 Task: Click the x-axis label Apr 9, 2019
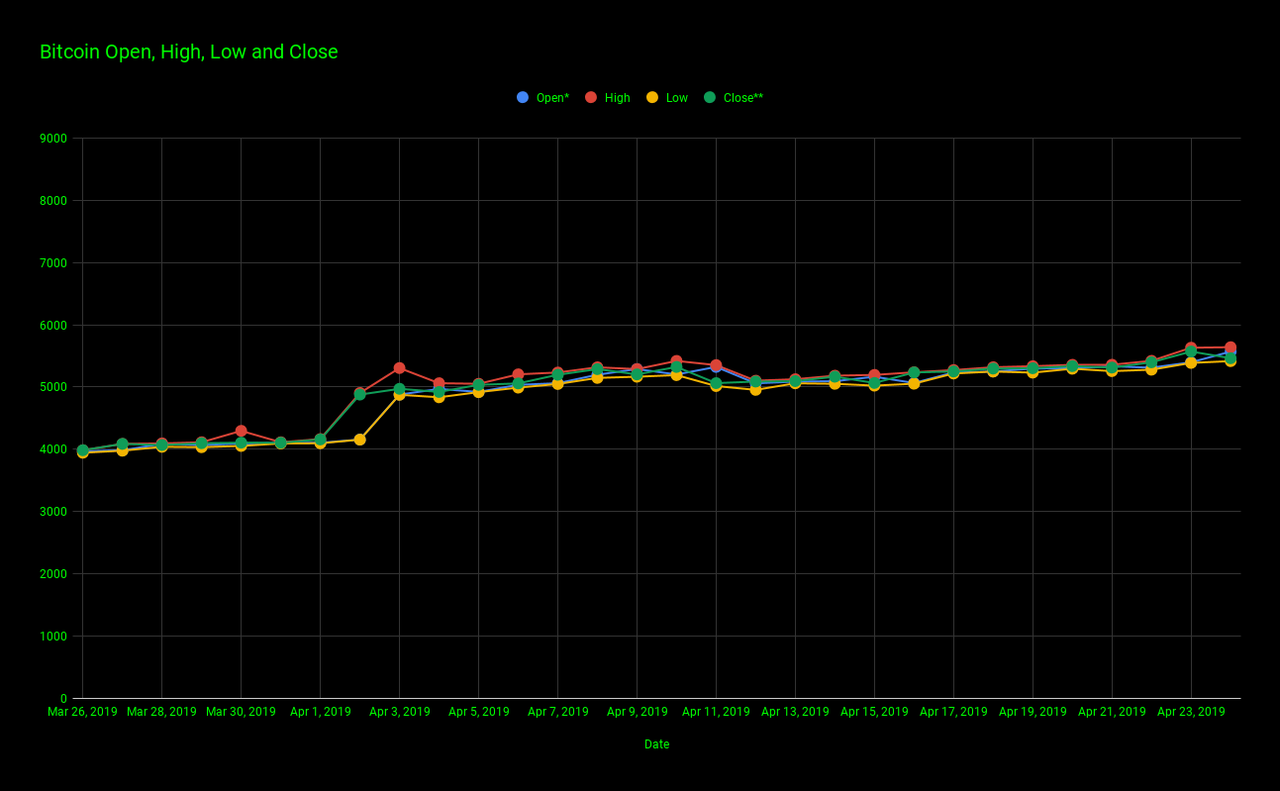tap(637, 712)
